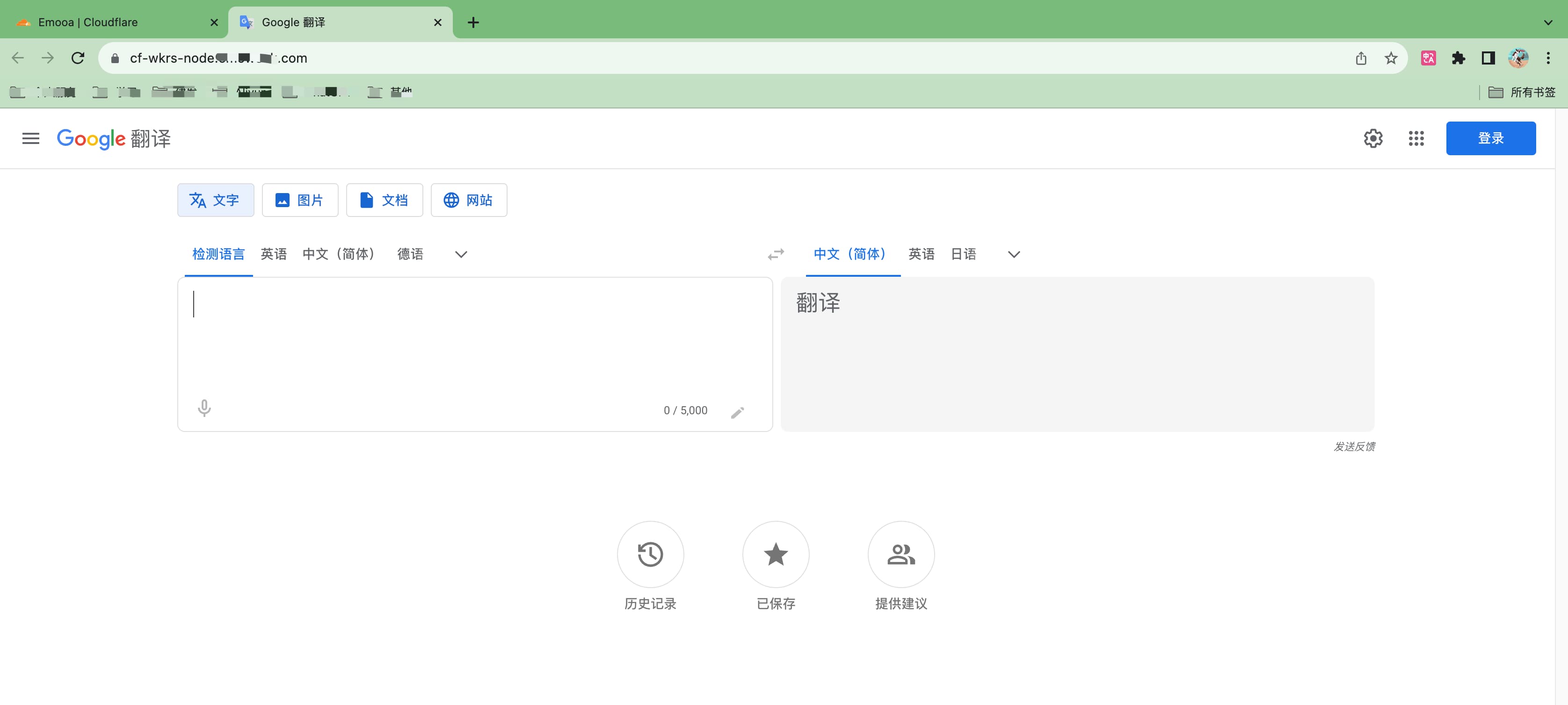The height and width of the screenshot is (705, 1568).
Task: Reload the current page
Action: click(x=78, y=58)
